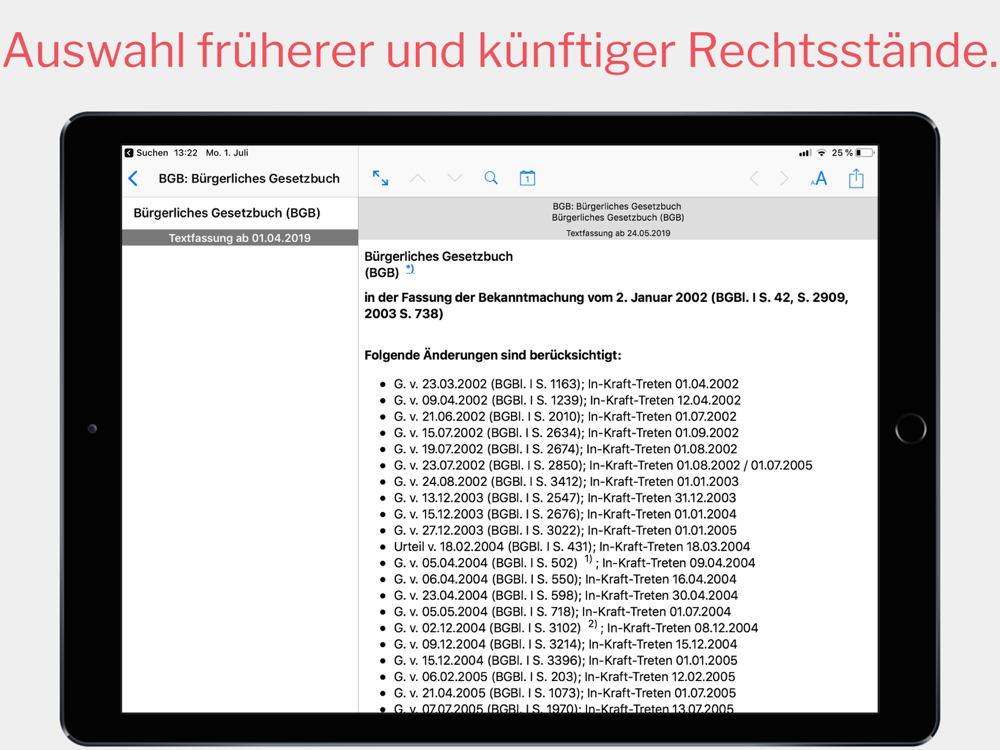The image size is (1000, 750).
Task: Check the battery icon in status bar
Action: tap(864, 153)
